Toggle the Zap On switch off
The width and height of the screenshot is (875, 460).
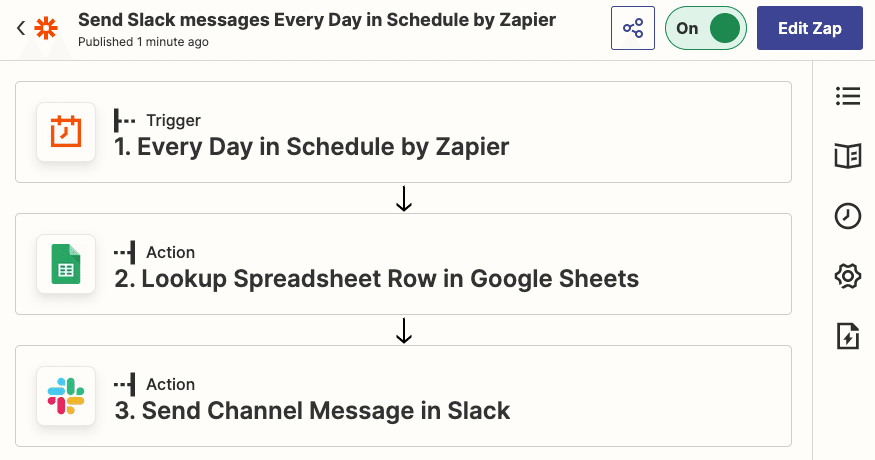click(x=705, y=28)
